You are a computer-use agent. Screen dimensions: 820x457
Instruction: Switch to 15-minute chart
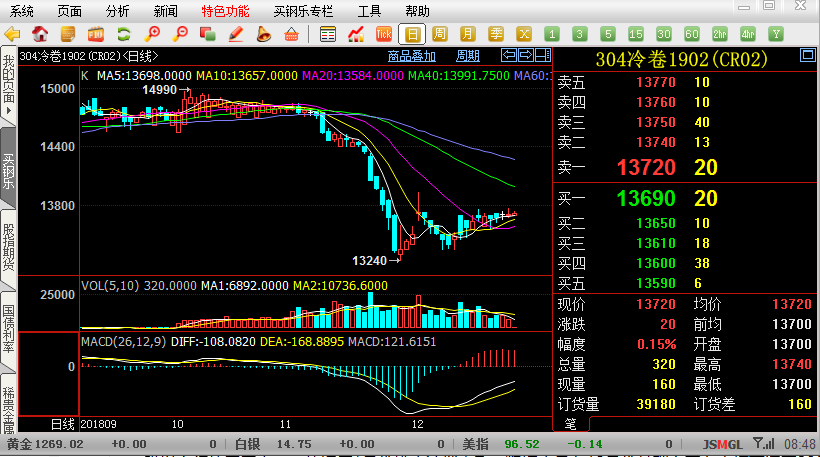[636, 35]
